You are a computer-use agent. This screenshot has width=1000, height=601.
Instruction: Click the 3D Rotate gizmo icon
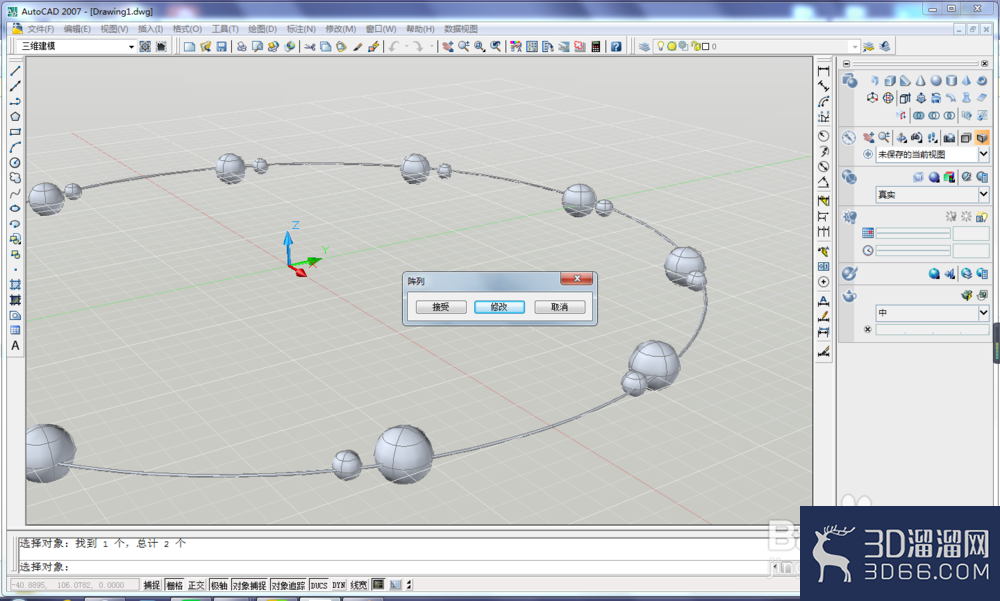tap(888, 98)
